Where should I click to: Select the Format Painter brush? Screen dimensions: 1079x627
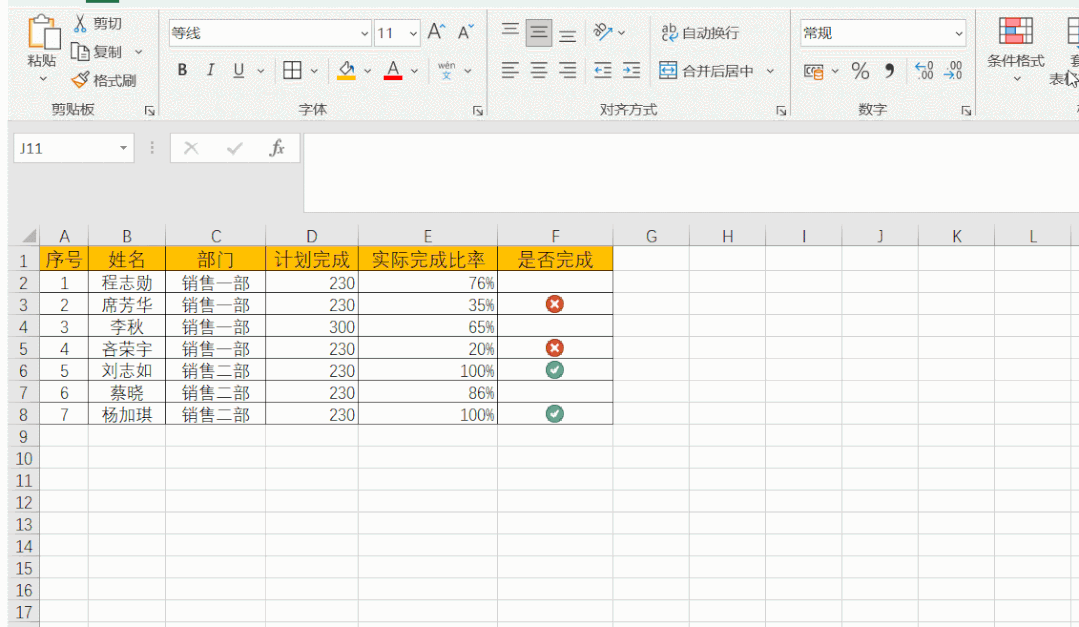(x=80, y=80)
